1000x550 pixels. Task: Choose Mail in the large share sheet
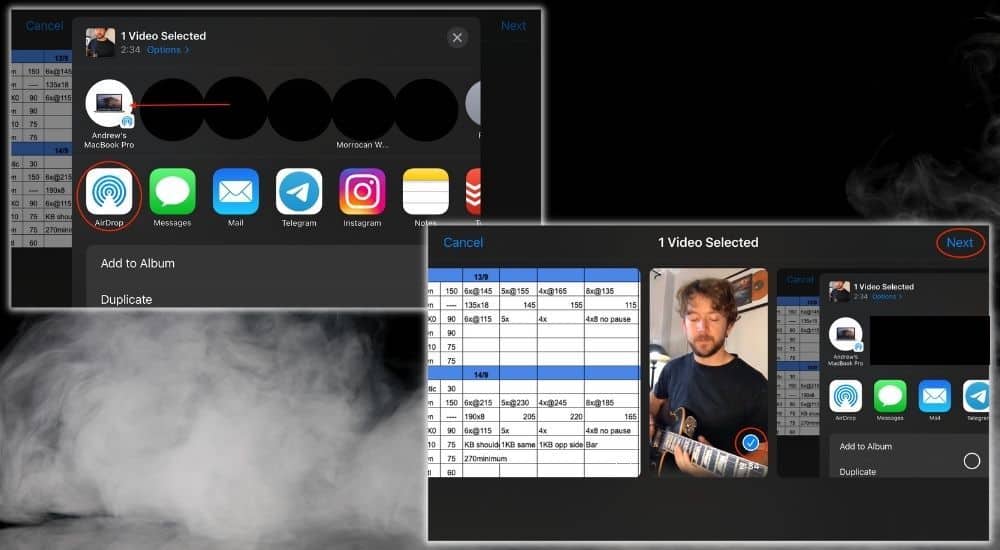[235, 191]
